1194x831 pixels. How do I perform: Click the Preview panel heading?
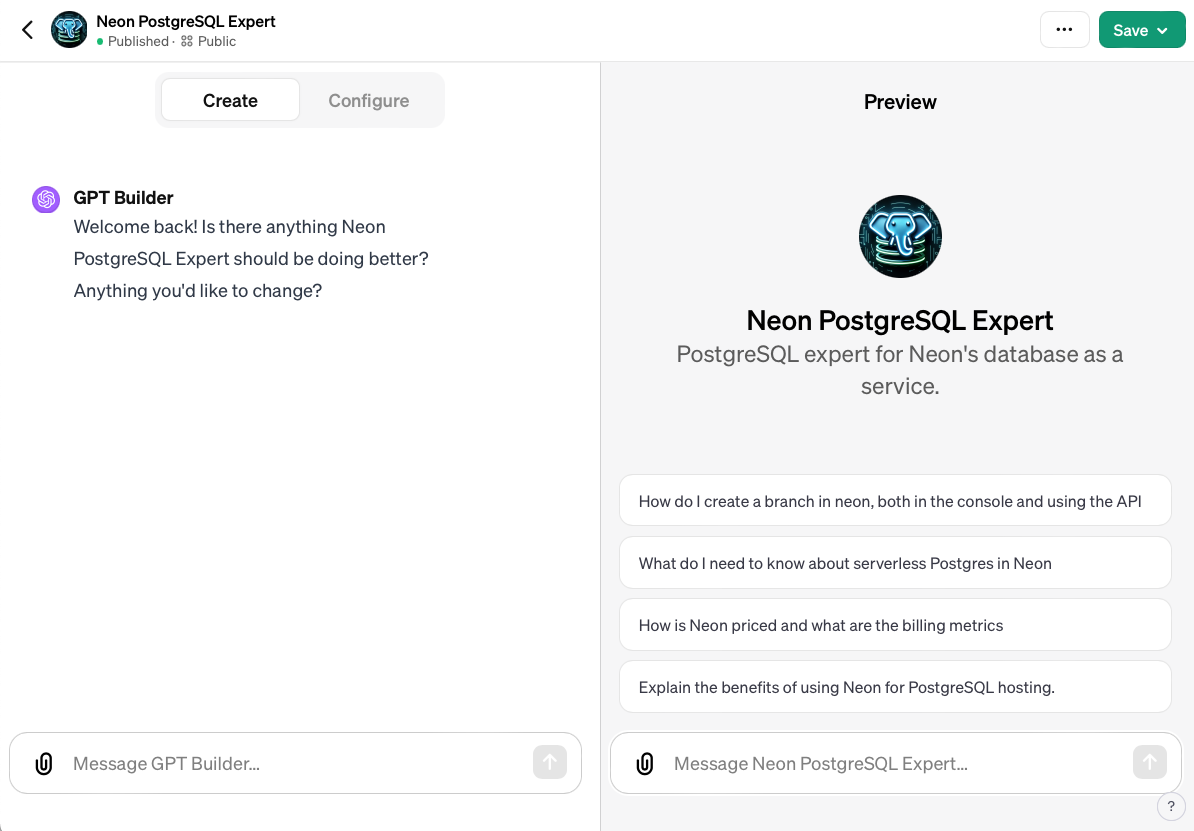899,101
